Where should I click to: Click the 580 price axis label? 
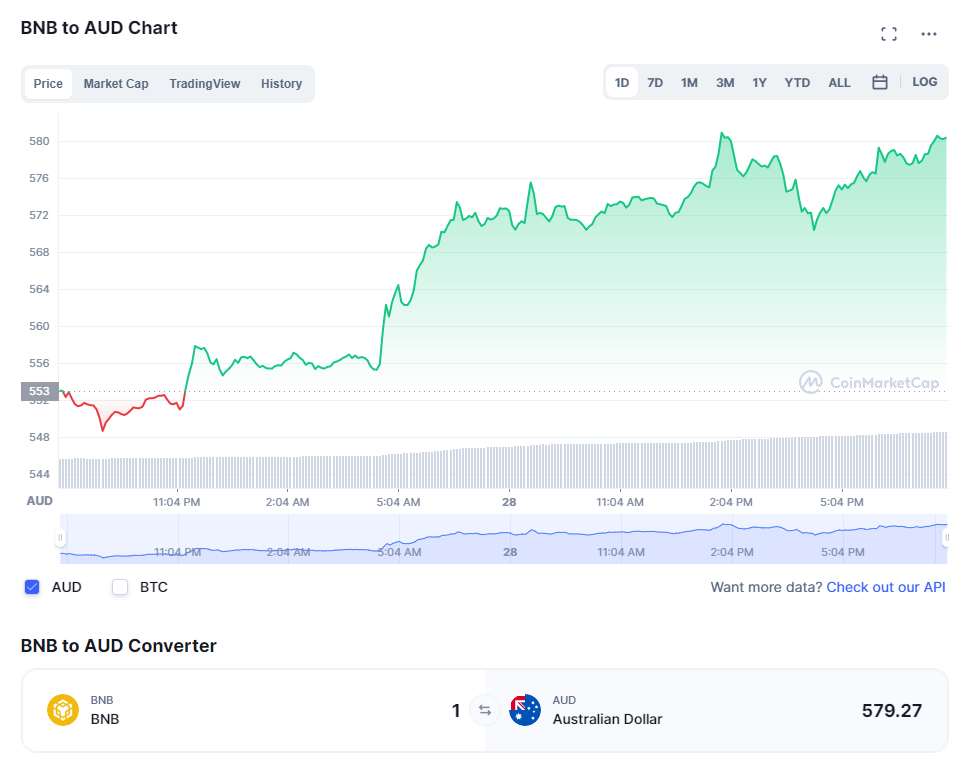pyautogui.click(x=39, y=141)
